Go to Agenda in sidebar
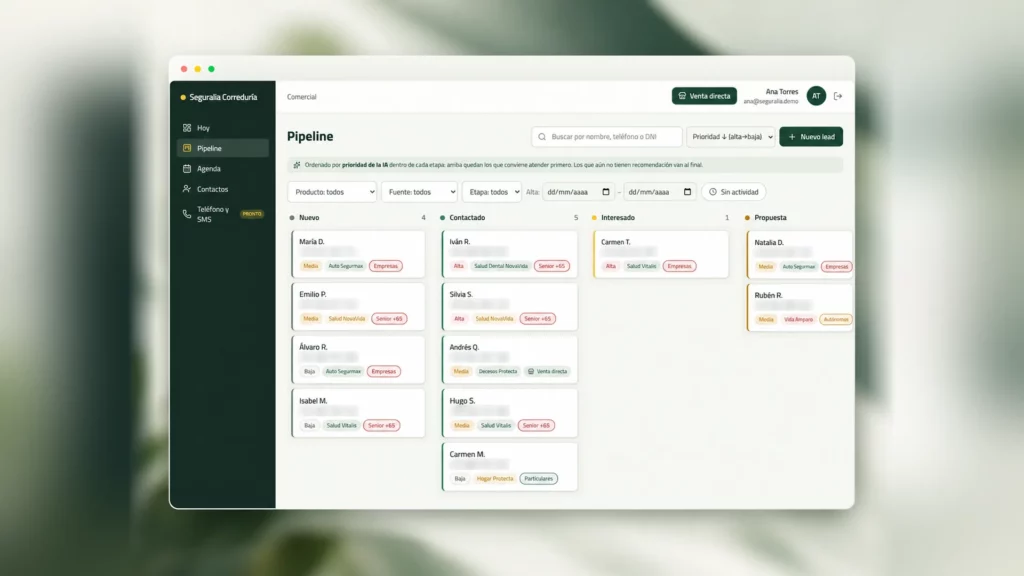1024x576 pixels. click(x=222, y=168)
